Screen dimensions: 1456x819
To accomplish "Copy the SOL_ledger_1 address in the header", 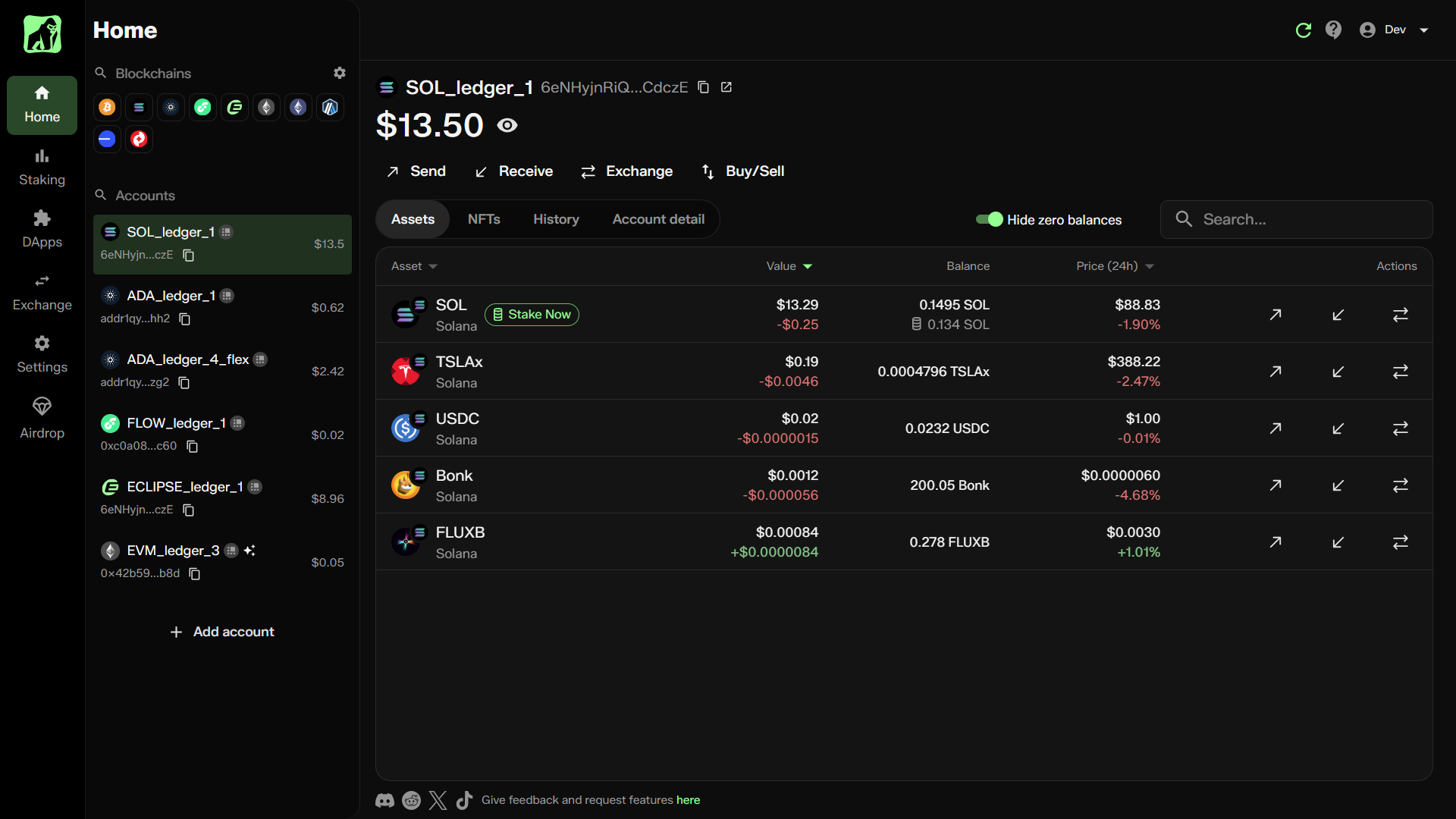I will [x=703, y=87].
